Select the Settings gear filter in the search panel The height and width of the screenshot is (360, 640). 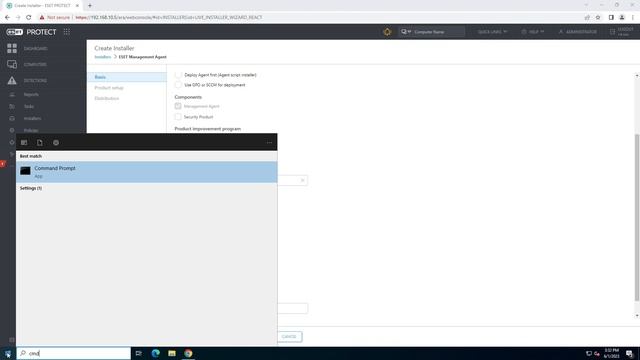click(x=56, y=142)
